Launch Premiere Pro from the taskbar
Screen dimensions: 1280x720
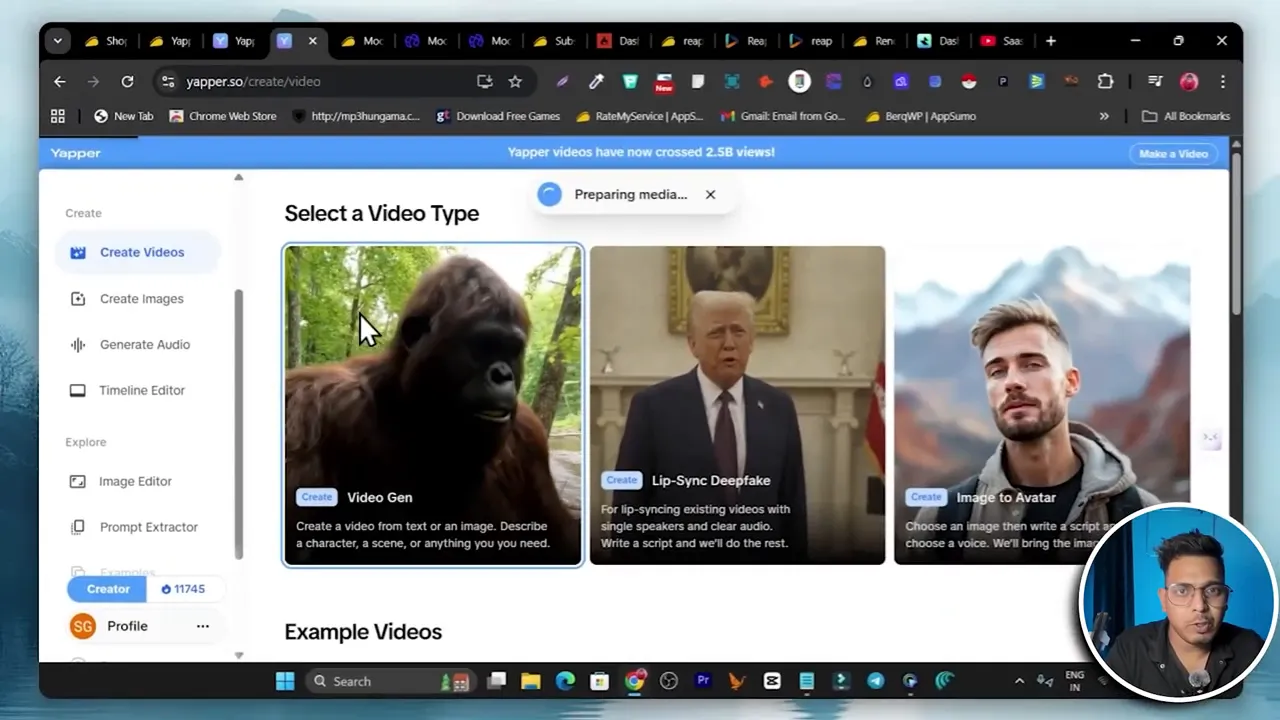[703, 681]
